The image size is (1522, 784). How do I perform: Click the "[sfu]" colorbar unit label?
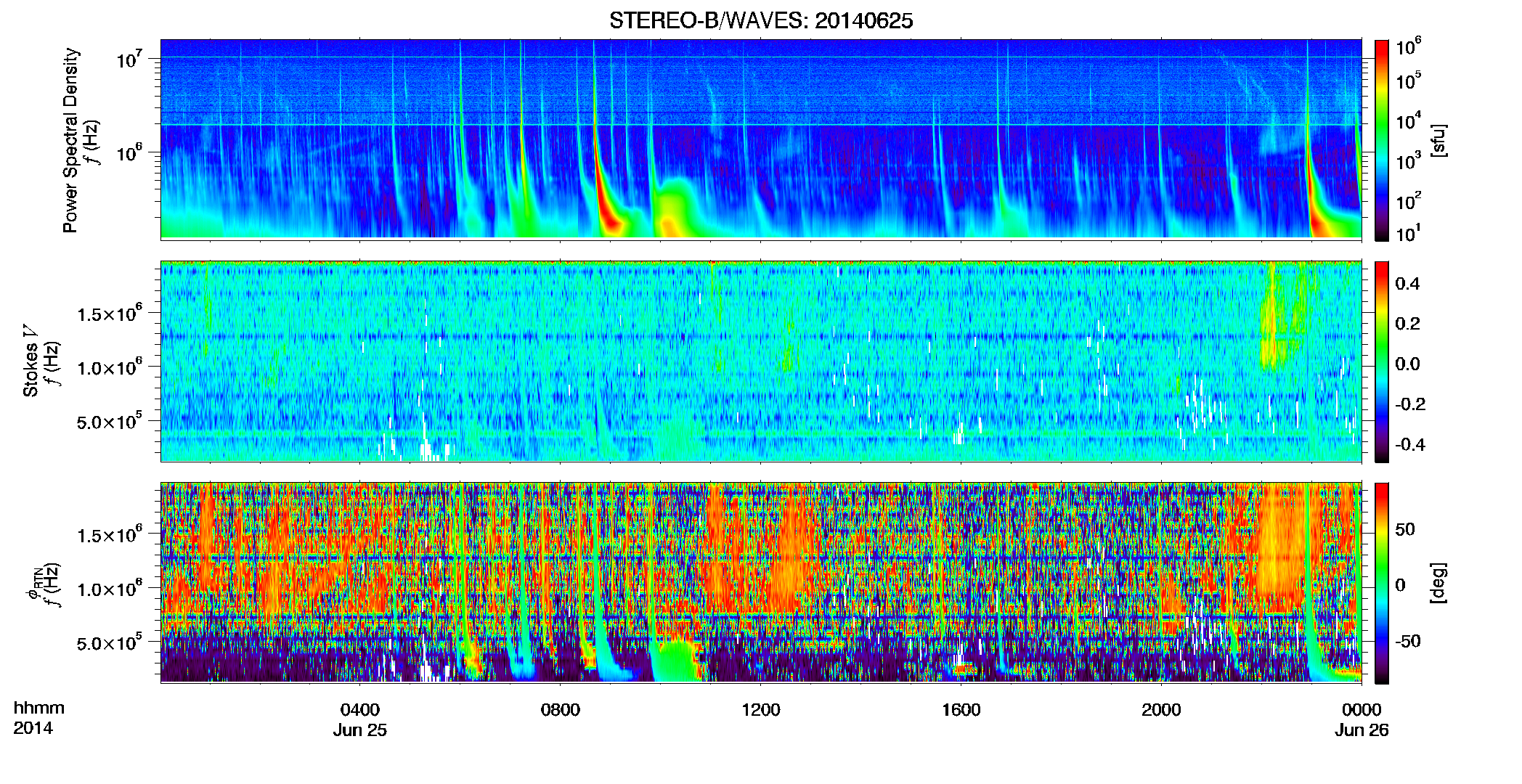tap(1437, 141)
